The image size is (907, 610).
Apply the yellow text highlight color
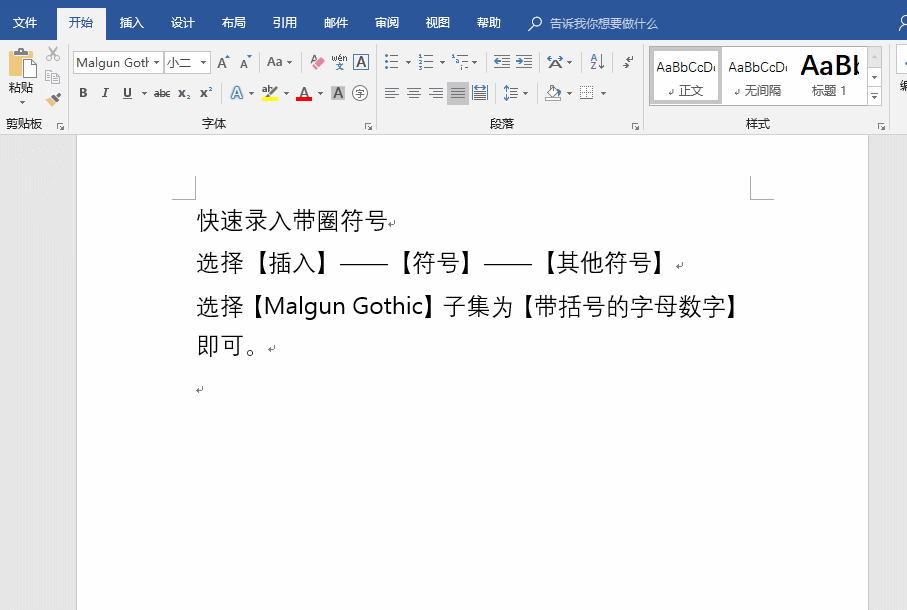269,93
